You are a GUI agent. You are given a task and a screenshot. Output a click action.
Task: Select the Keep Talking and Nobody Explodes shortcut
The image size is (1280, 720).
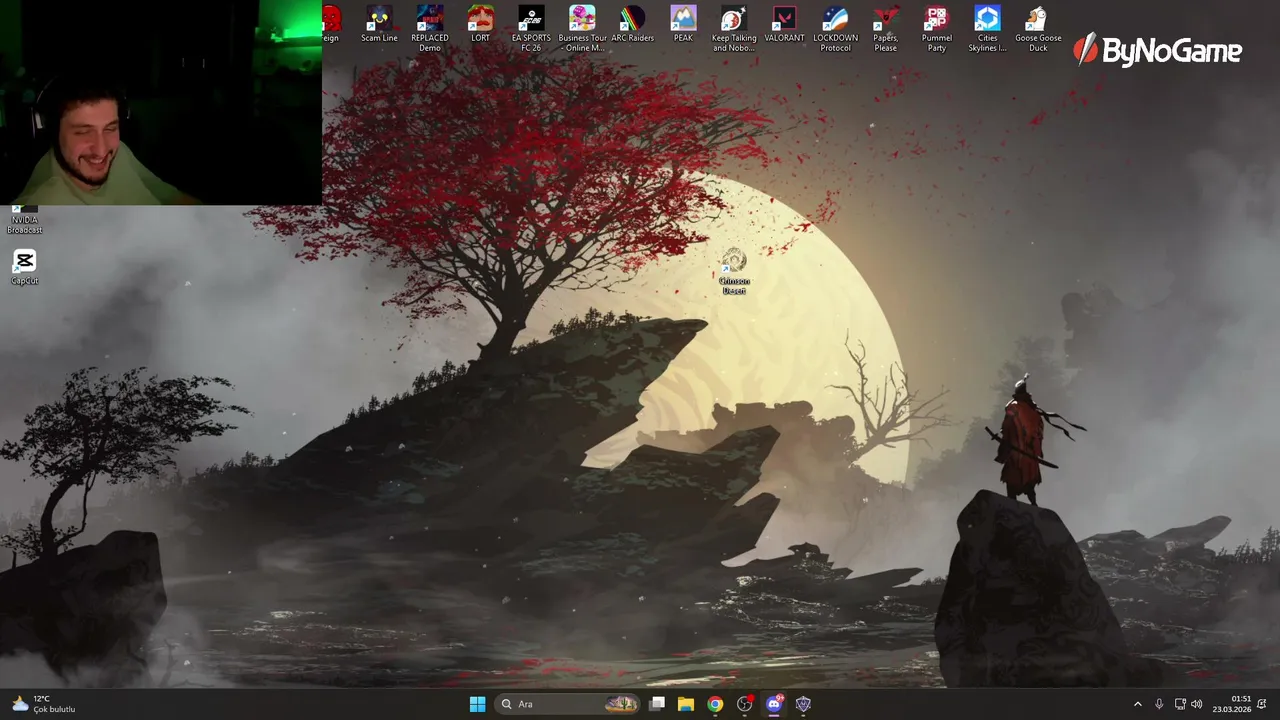[734, 29]
